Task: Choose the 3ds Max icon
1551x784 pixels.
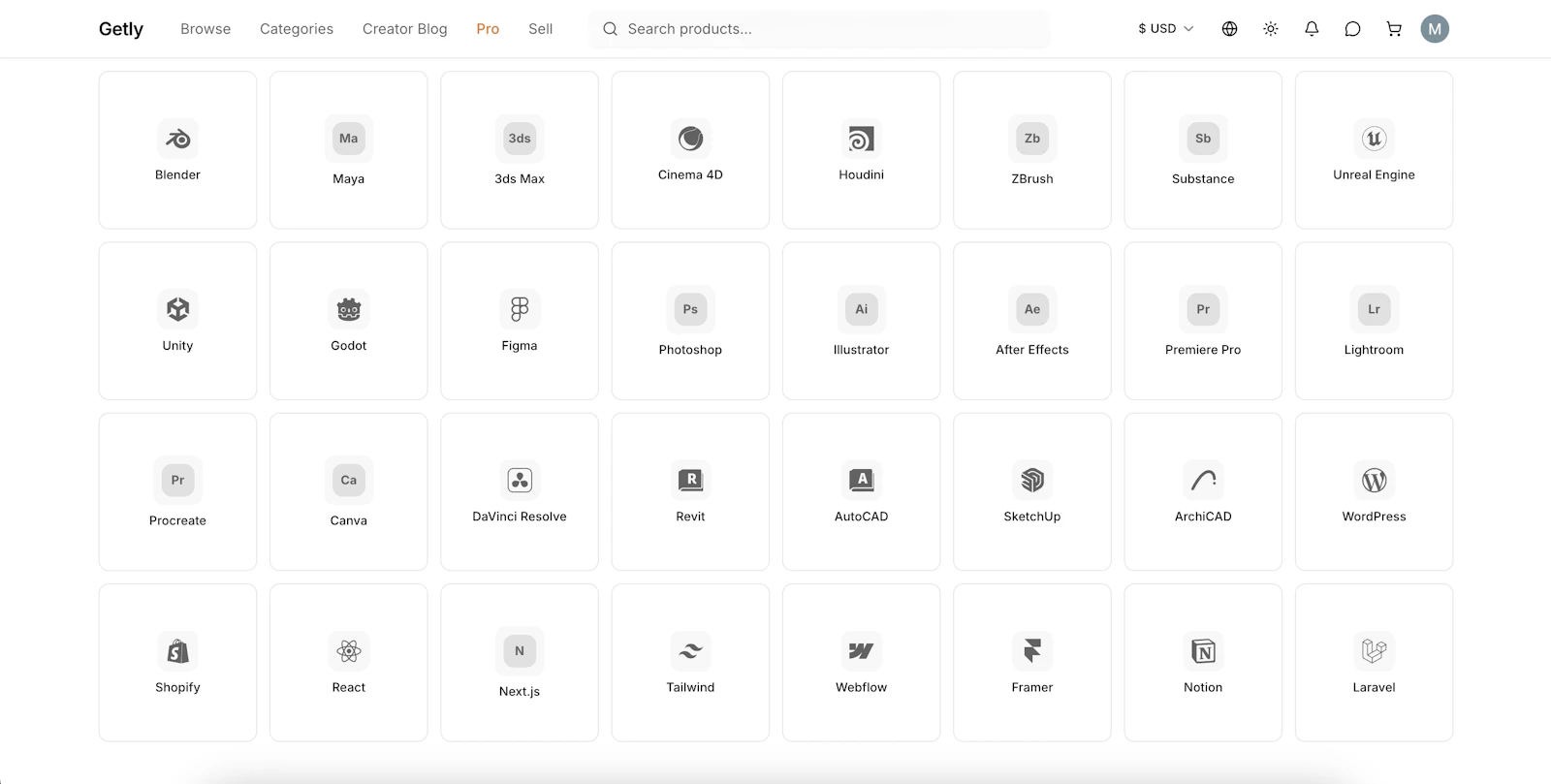Action: (520, 139)
